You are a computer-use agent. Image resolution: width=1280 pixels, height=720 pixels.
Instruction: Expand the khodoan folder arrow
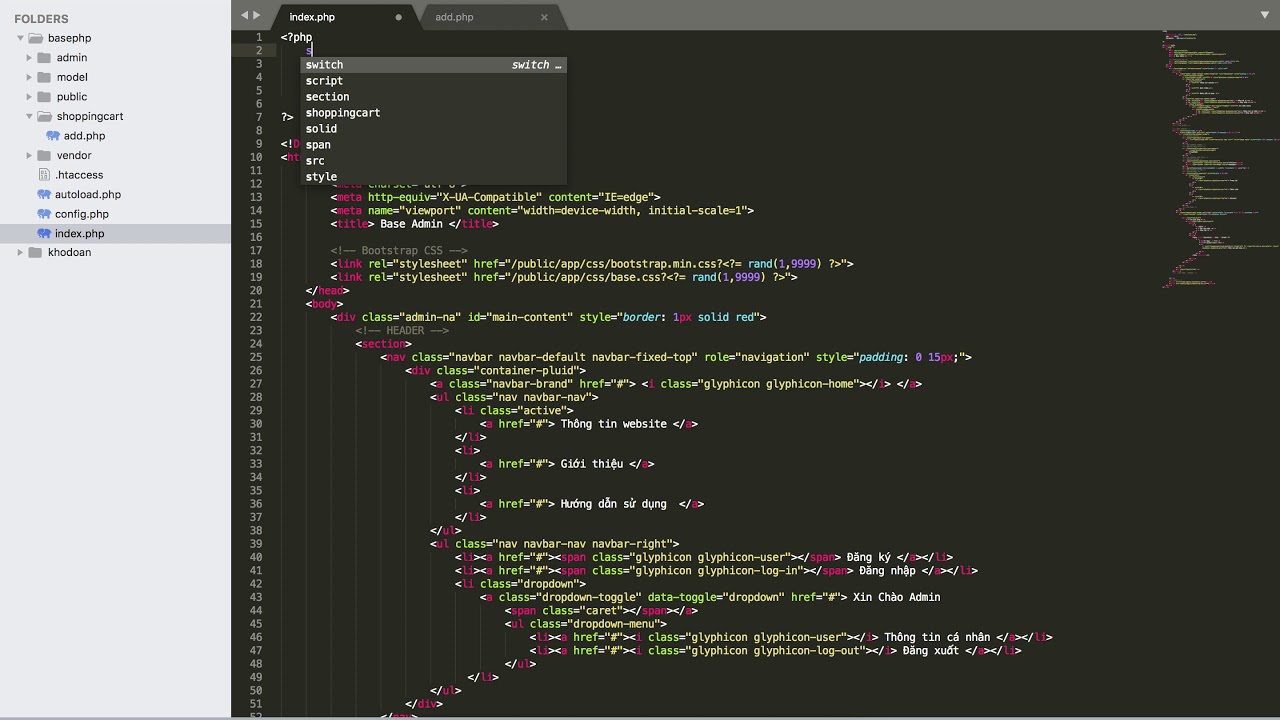[20, 253]
